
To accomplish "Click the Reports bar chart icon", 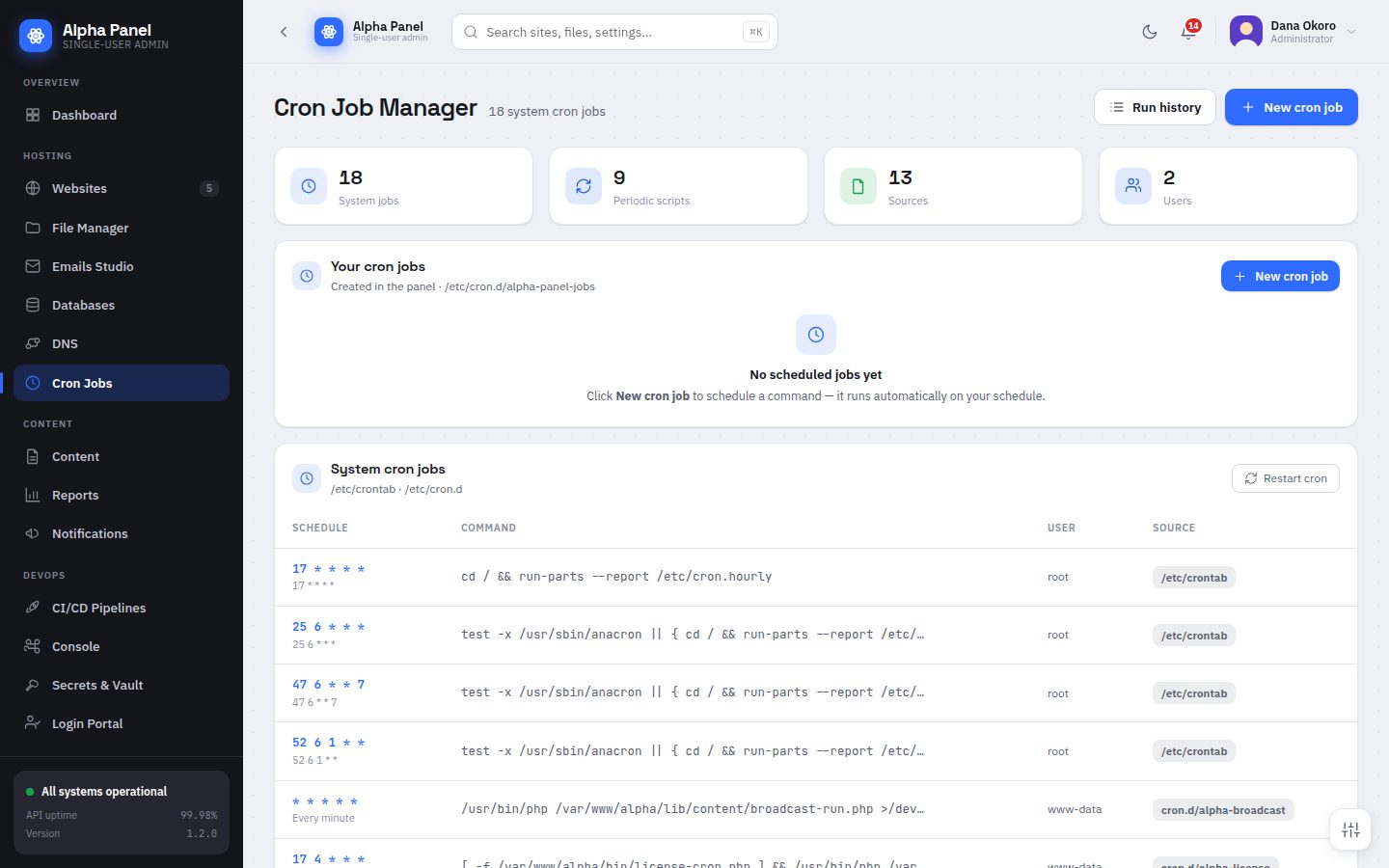I will (x=33, y=495).
